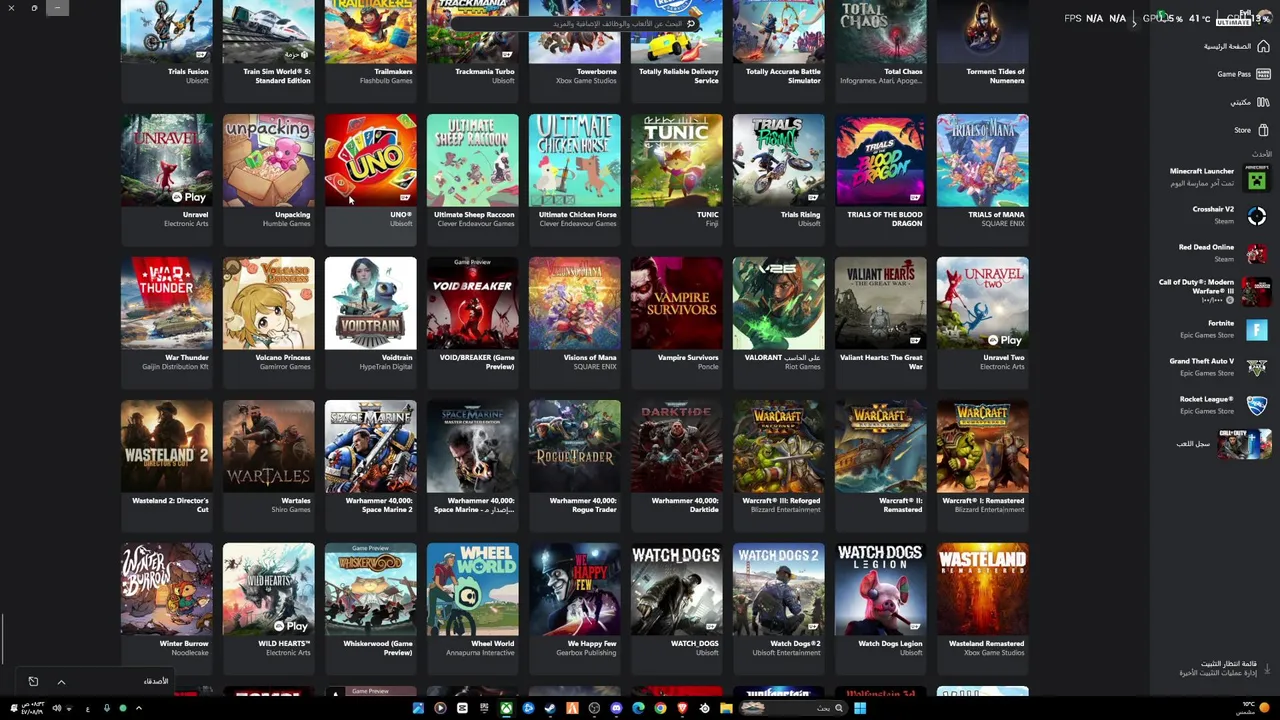Click the Windows Start button
Screen dimensions: 1280x720
[860, 708]
